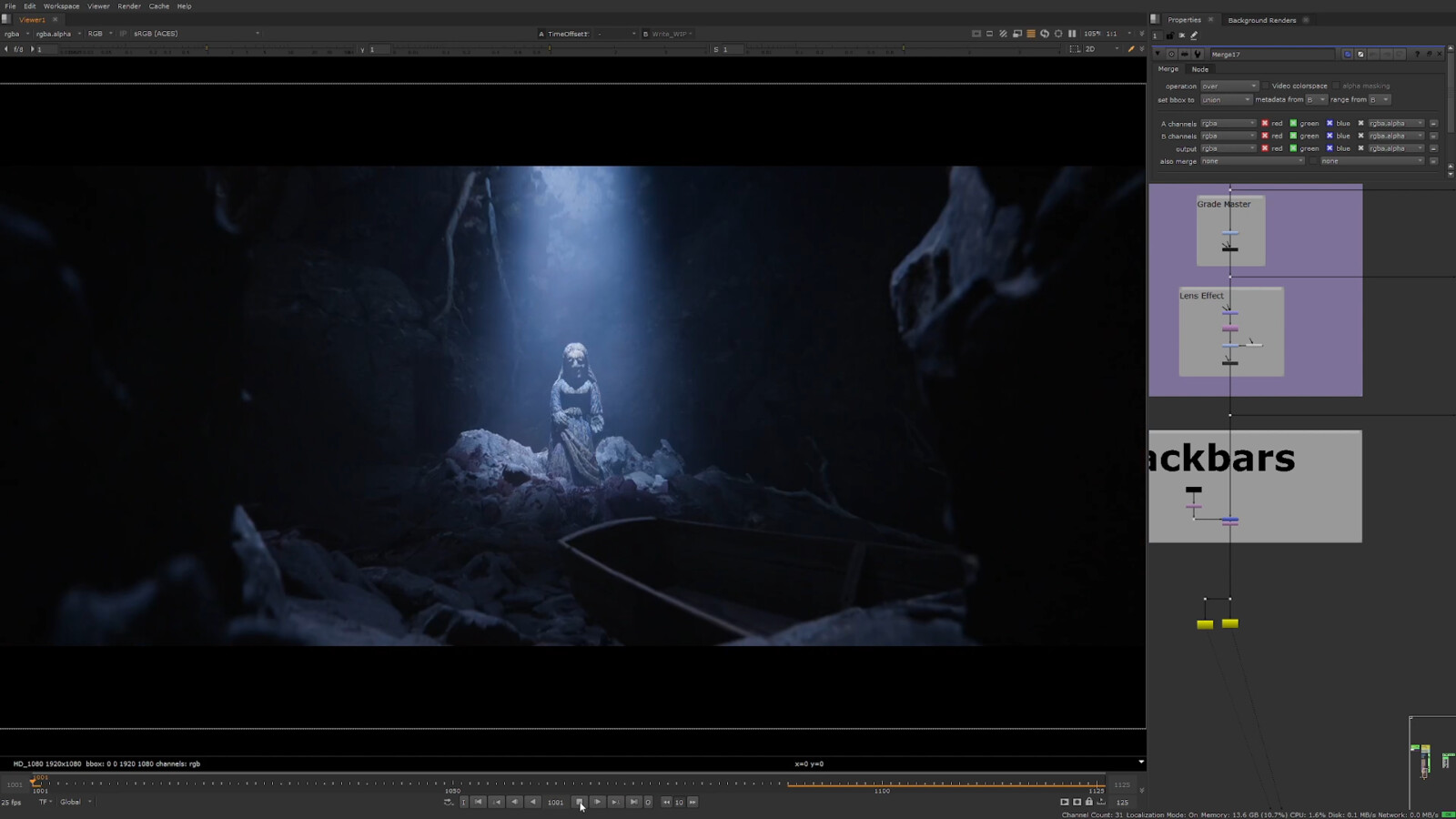Screen dimensions: 1456x819
Task: Skip back by increment frames icon
Action: 666,802
